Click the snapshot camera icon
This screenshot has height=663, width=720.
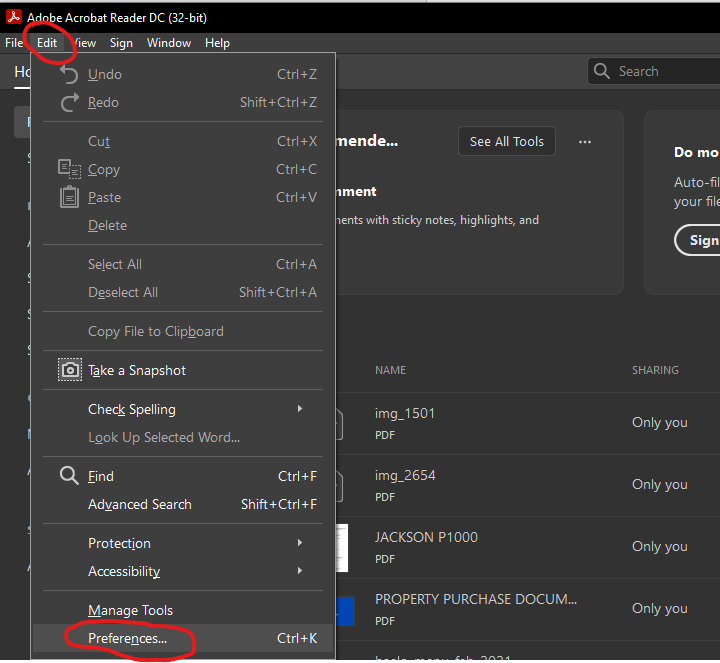(70, 370)
